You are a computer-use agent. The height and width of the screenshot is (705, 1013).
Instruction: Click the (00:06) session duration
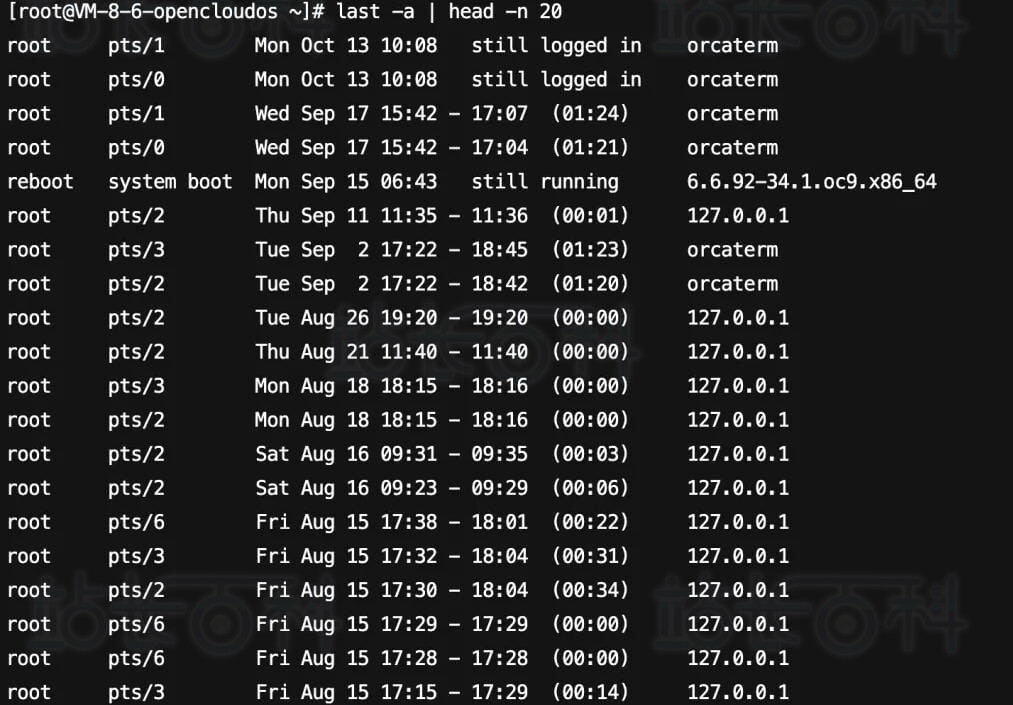pos(591,488)
